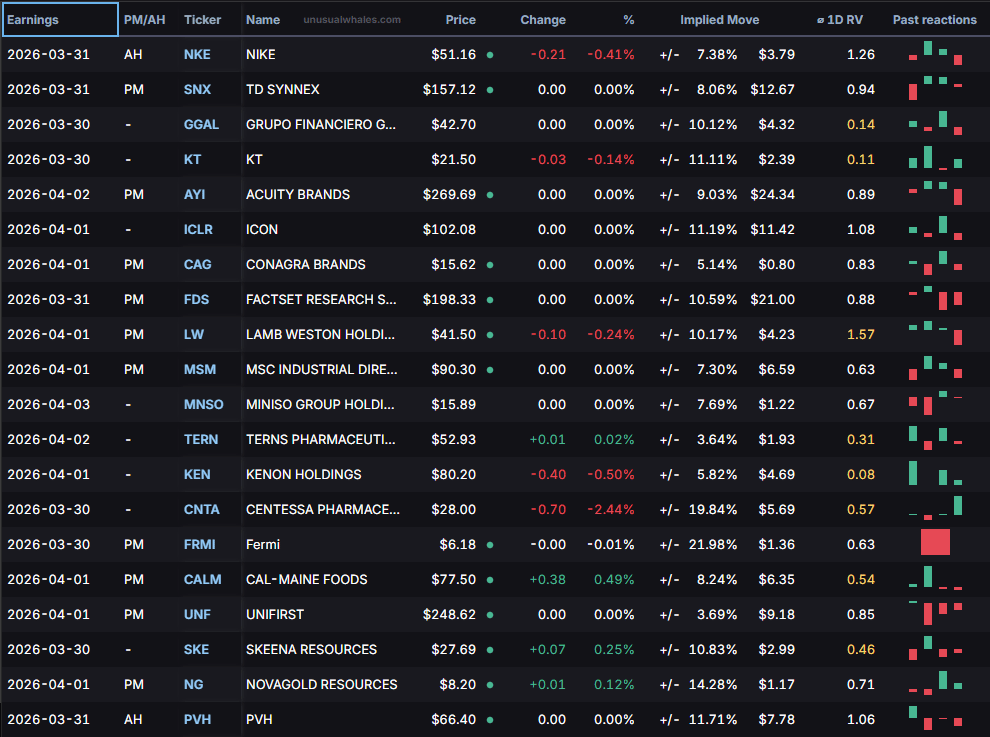The width and height of the screenshot is (990, 737).
Task: Click NIKE past reactions mini chart
Action: point(935,53)
